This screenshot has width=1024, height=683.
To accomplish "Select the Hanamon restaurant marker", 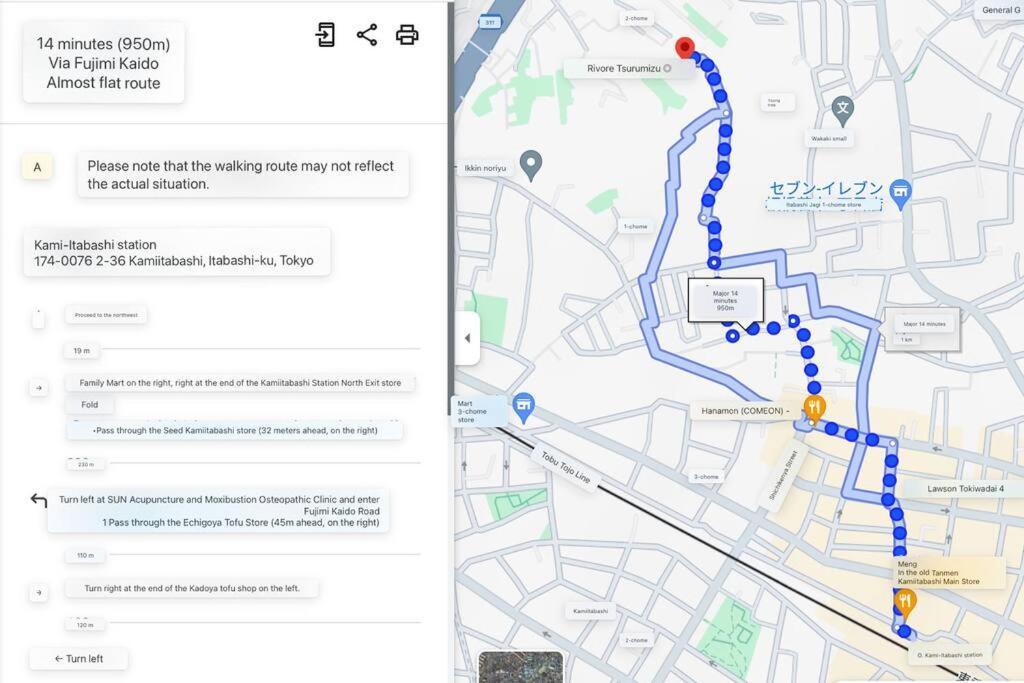I will tap(815, 407).
